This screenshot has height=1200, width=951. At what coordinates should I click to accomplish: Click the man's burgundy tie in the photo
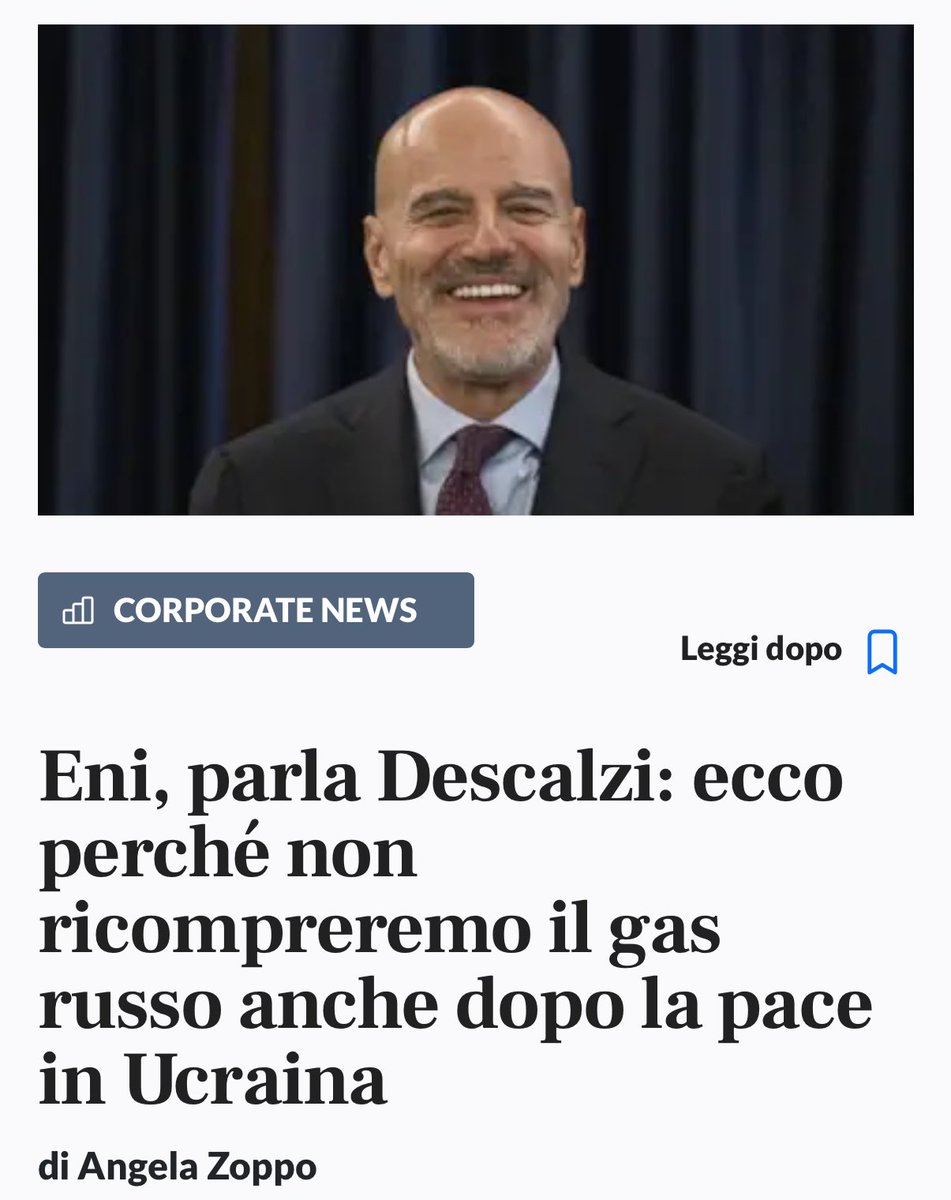pyautogui.click(x=468, y=468)
